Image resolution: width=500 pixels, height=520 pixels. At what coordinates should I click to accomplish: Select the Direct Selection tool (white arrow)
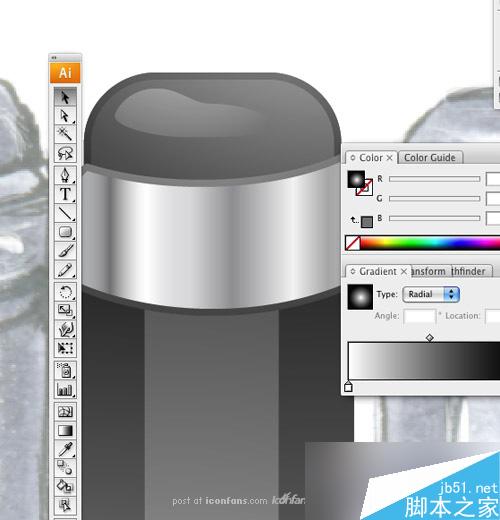tap(65, 116)
